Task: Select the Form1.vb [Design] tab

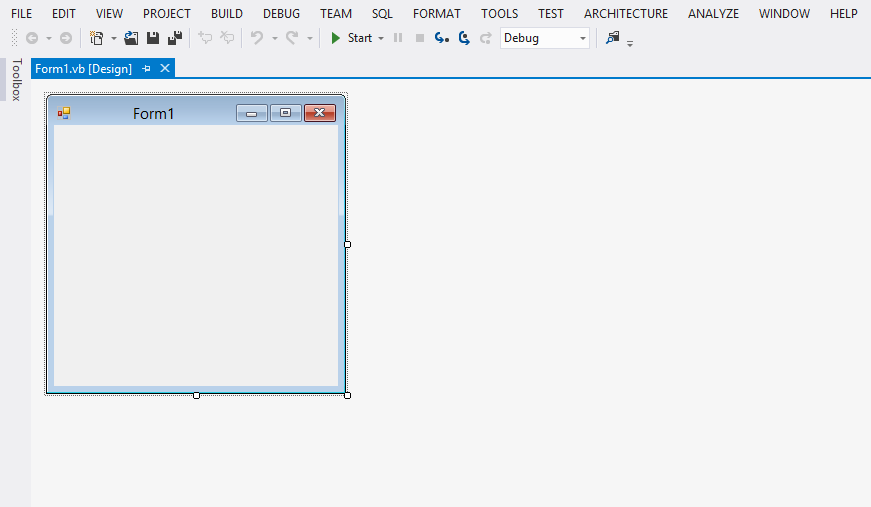Action: [x=83, y=68]
